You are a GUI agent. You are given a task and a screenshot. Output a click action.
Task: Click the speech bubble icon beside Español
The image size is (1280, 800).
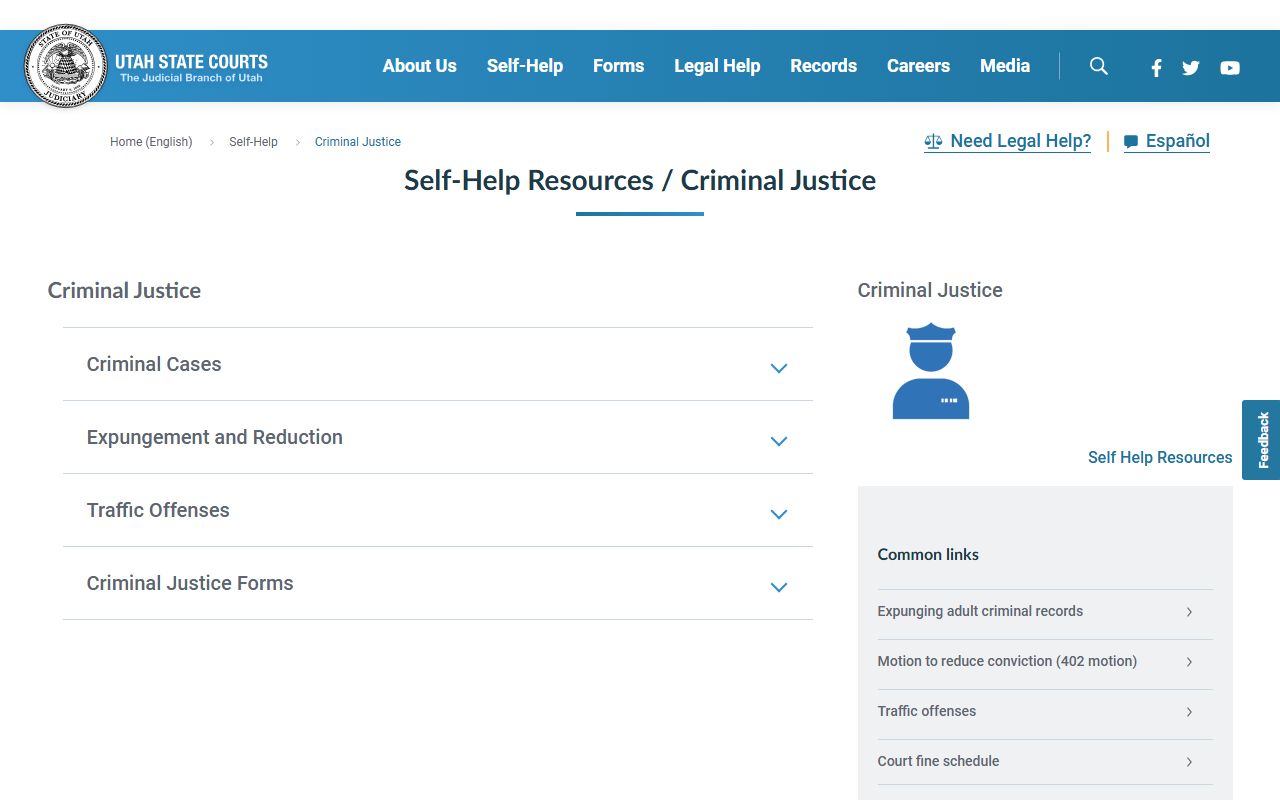[1131, 142]
